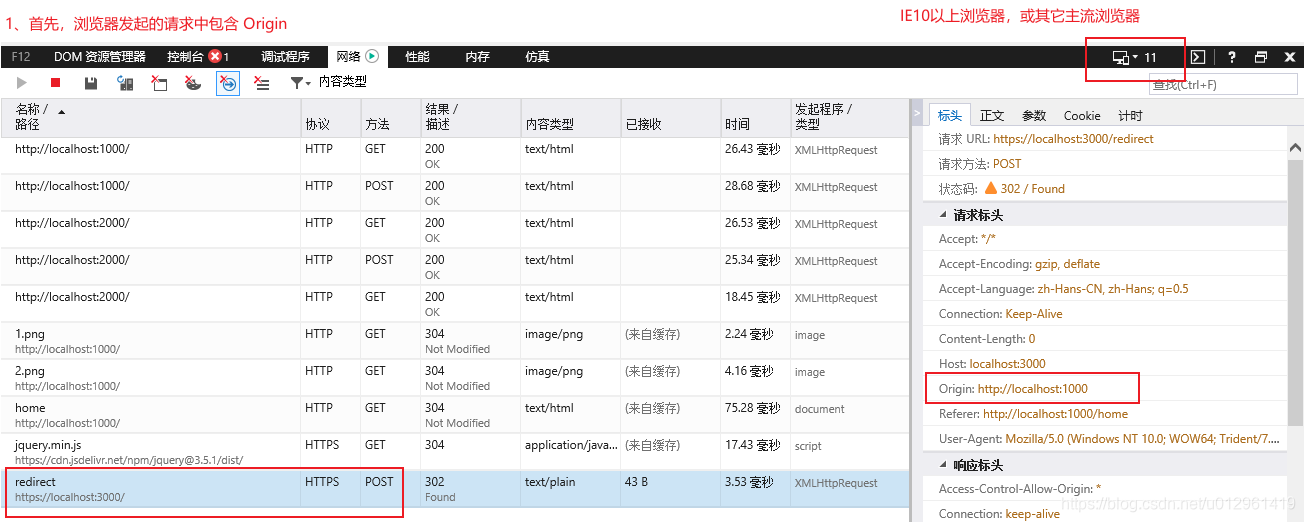Select the jquery.min.js request row
This screenshot has width=1305, height=522.
point(455,452)
